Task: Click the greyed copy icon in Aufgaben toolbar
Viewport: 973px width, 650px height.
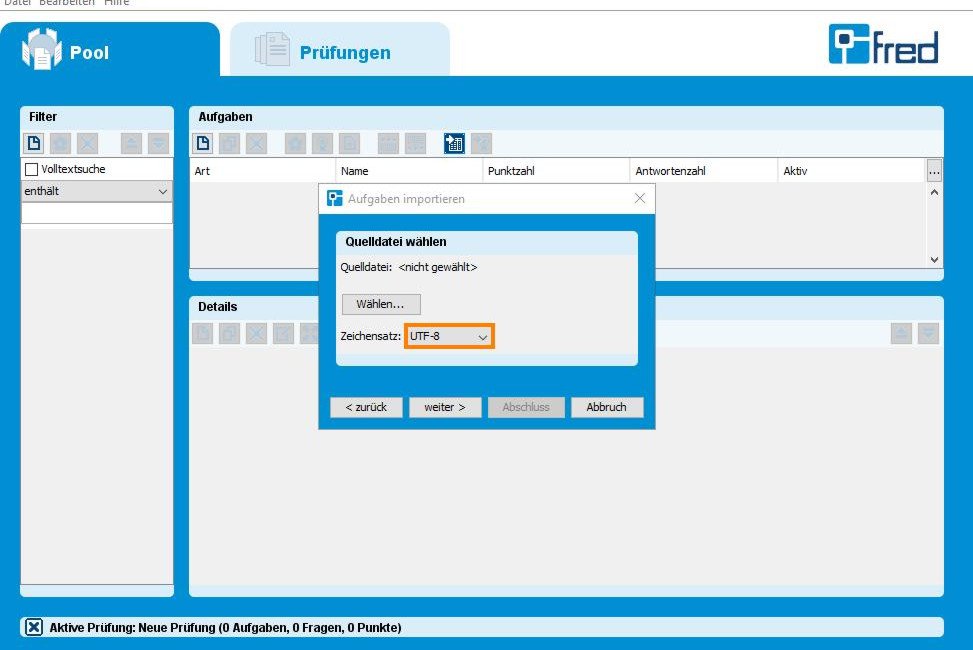Action: click(229, 143)
